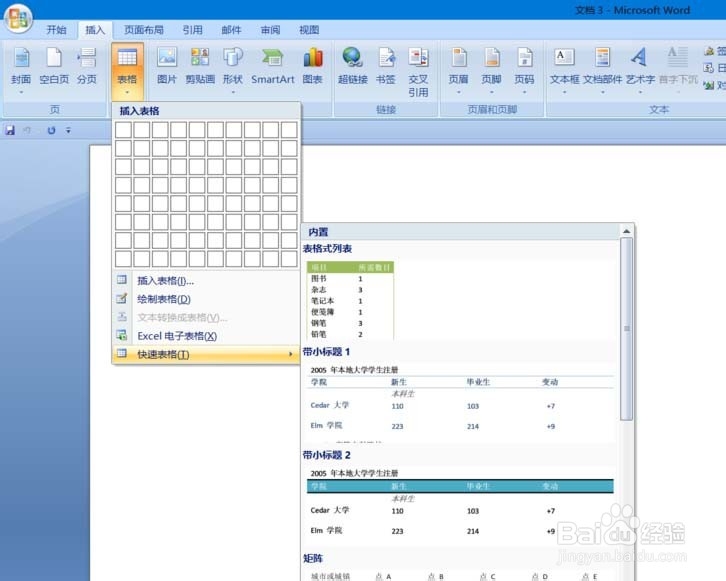Expand the Quick Parts (文档部件) dropdown arrow

(x=602, y=92)
